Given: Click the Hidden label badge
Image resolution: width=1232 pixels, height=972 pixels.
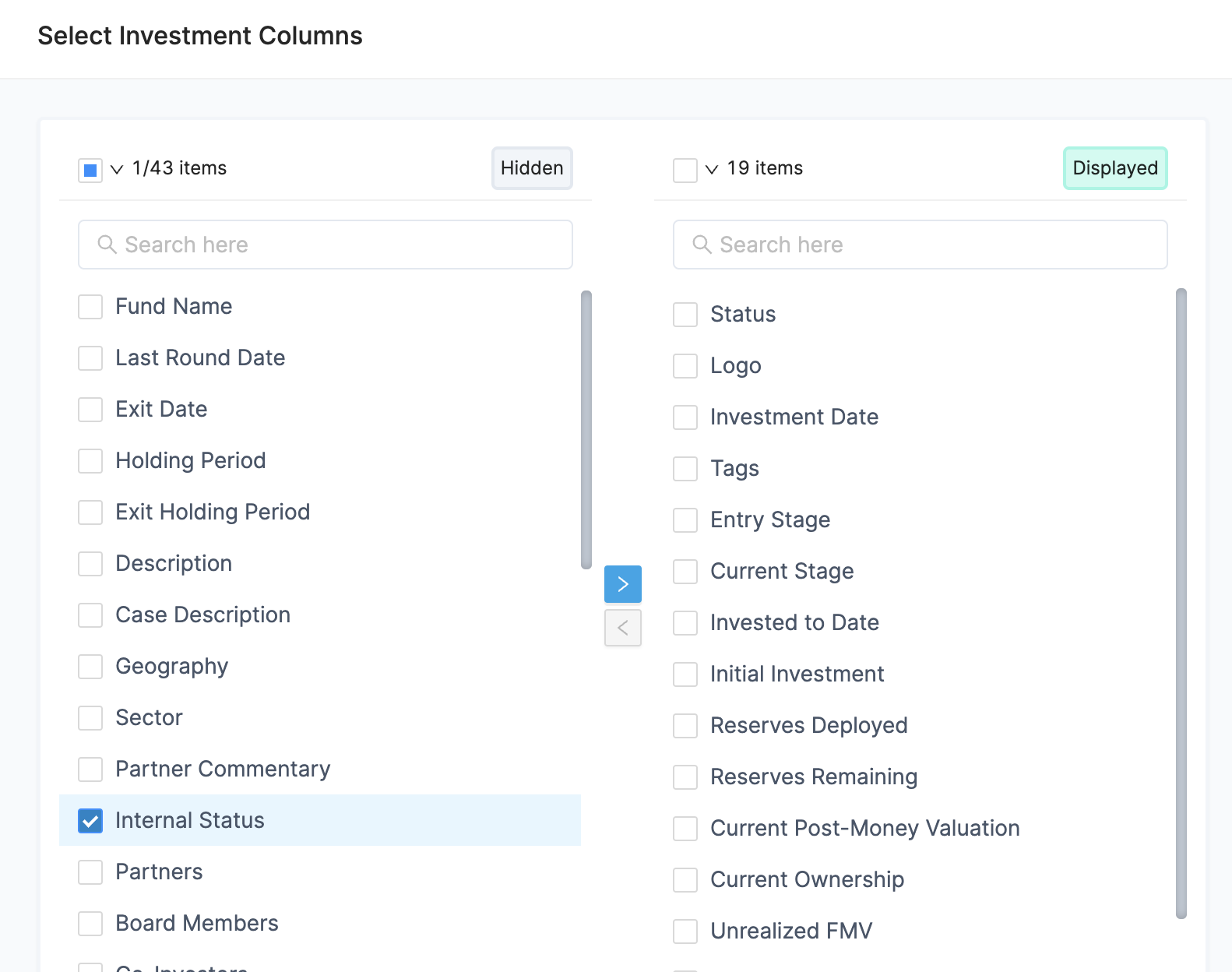Looking at the screenshot, I should (x=532, y=168).
